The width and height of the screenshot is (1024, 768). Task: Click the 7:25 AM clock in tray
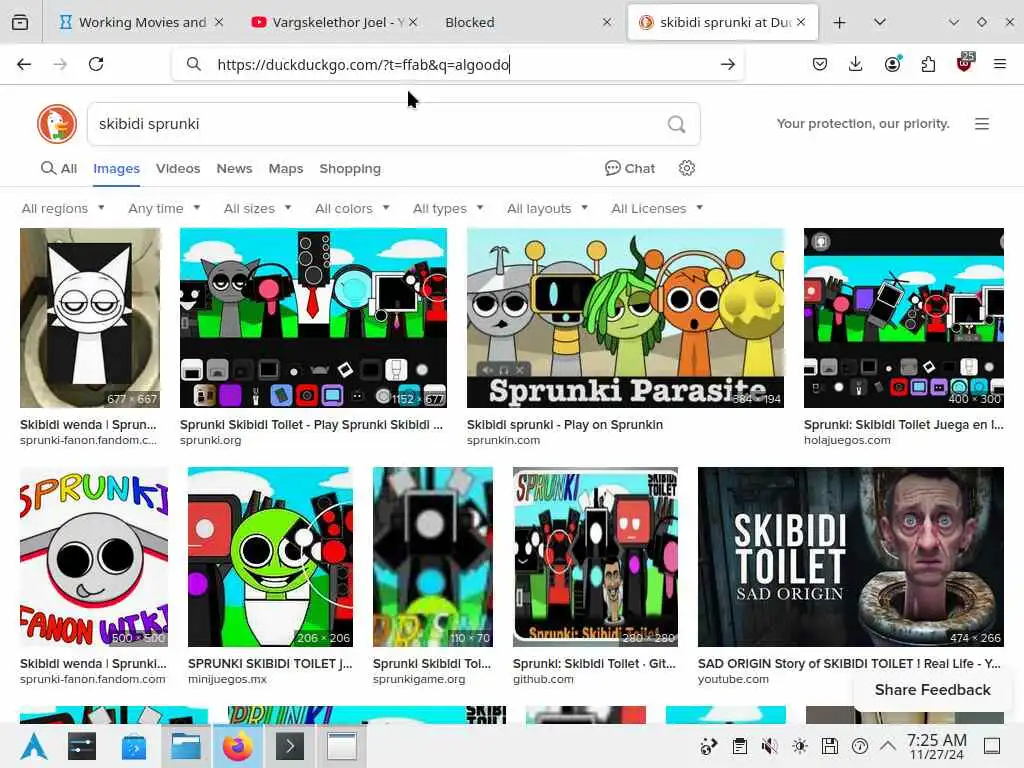tap(936, 740)
